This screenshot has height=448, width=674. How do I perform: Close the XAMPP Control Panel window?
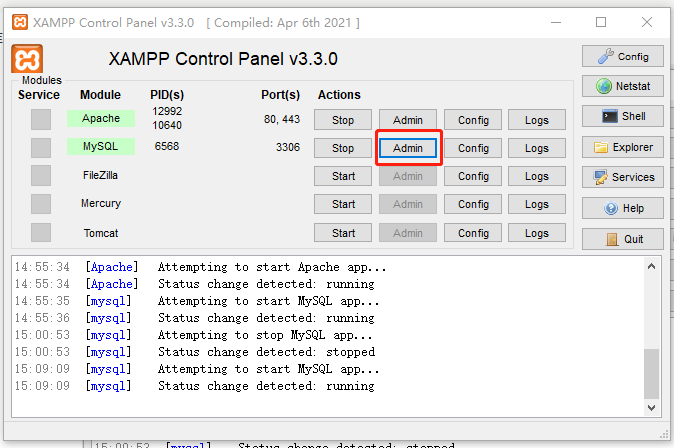tap(647, 22)
